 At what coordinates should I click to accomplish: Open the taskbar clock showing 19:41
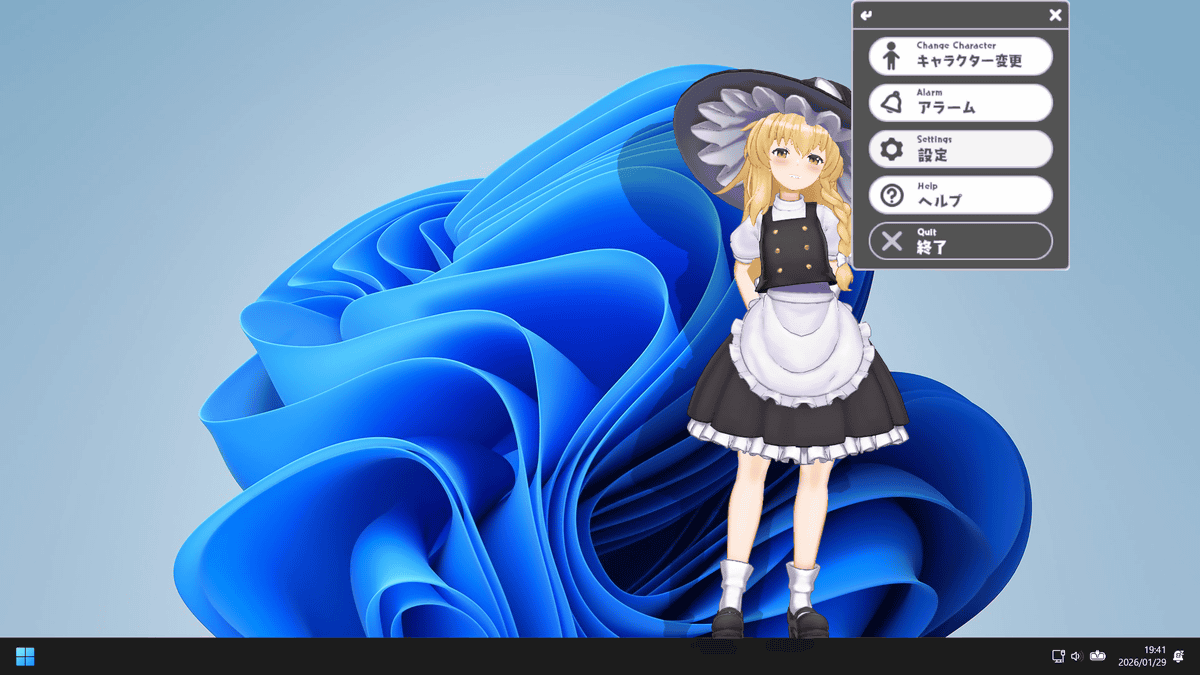[1142, 656]
